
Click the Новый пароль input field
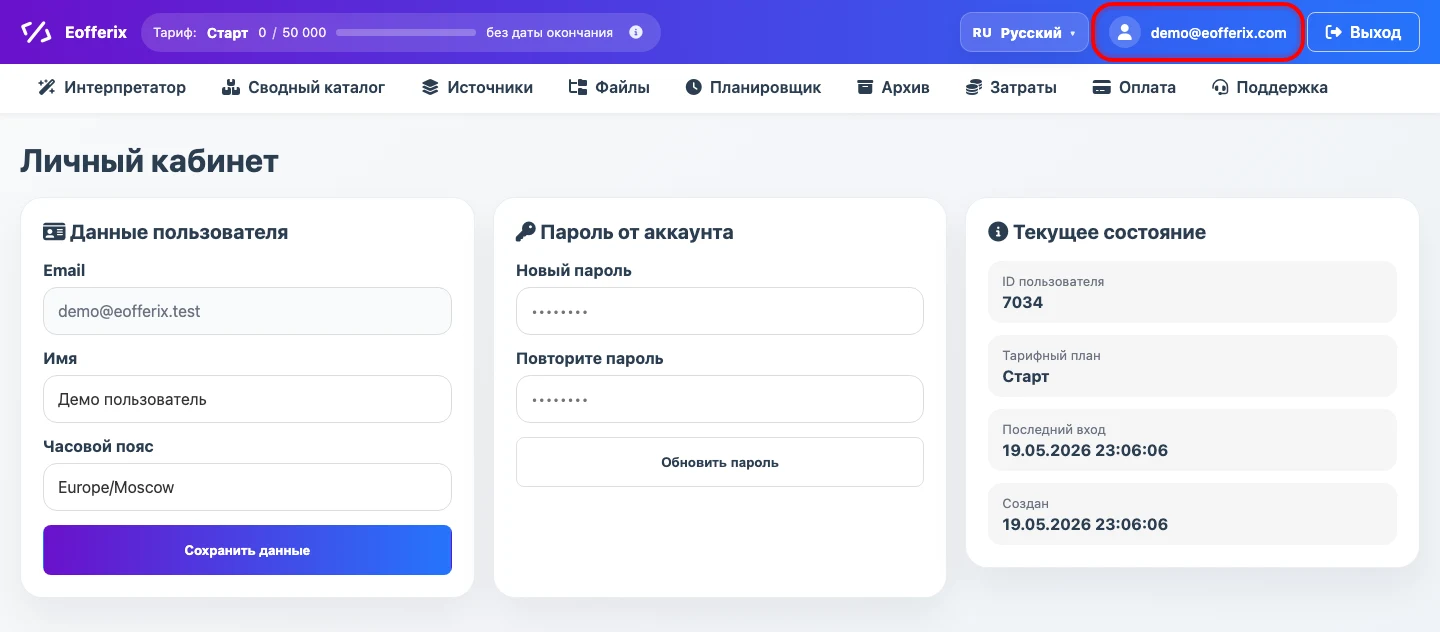click(x=720, y=311)
